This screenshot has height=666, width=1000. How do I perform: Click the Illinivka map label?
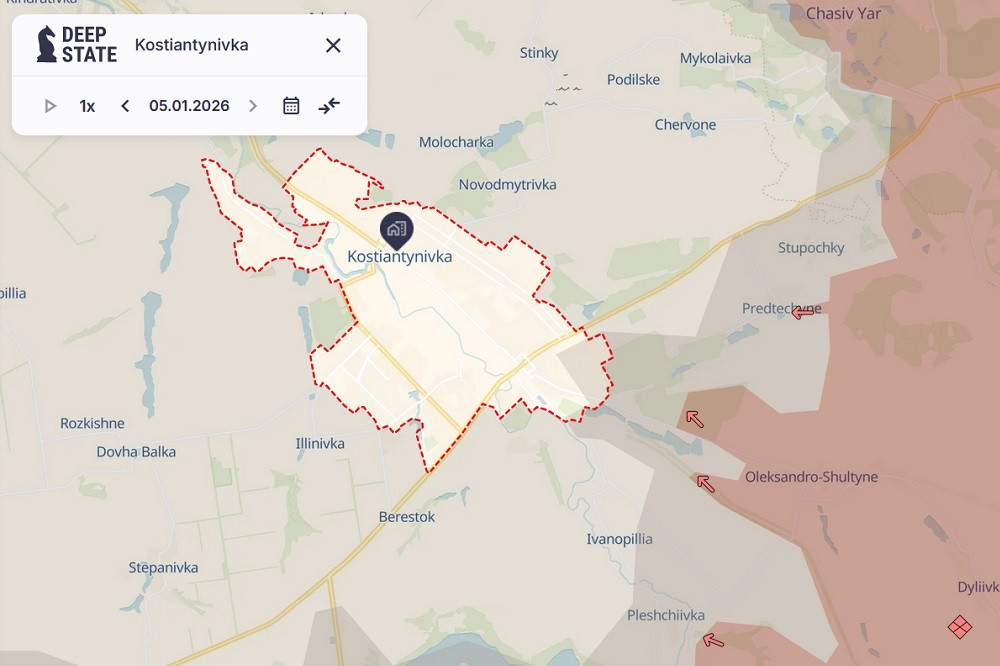tap(320, 443)
